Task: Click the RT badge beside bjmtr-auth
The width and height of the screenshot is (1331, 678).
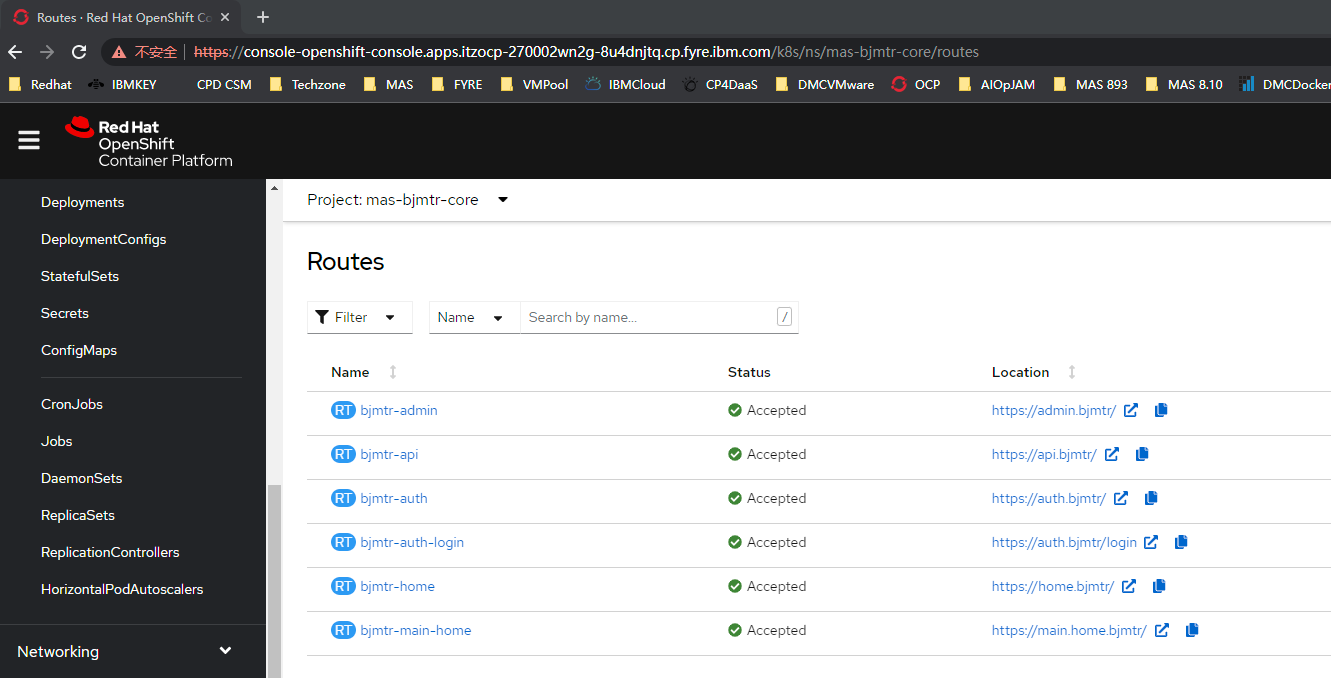Action: tap(343, 497)
